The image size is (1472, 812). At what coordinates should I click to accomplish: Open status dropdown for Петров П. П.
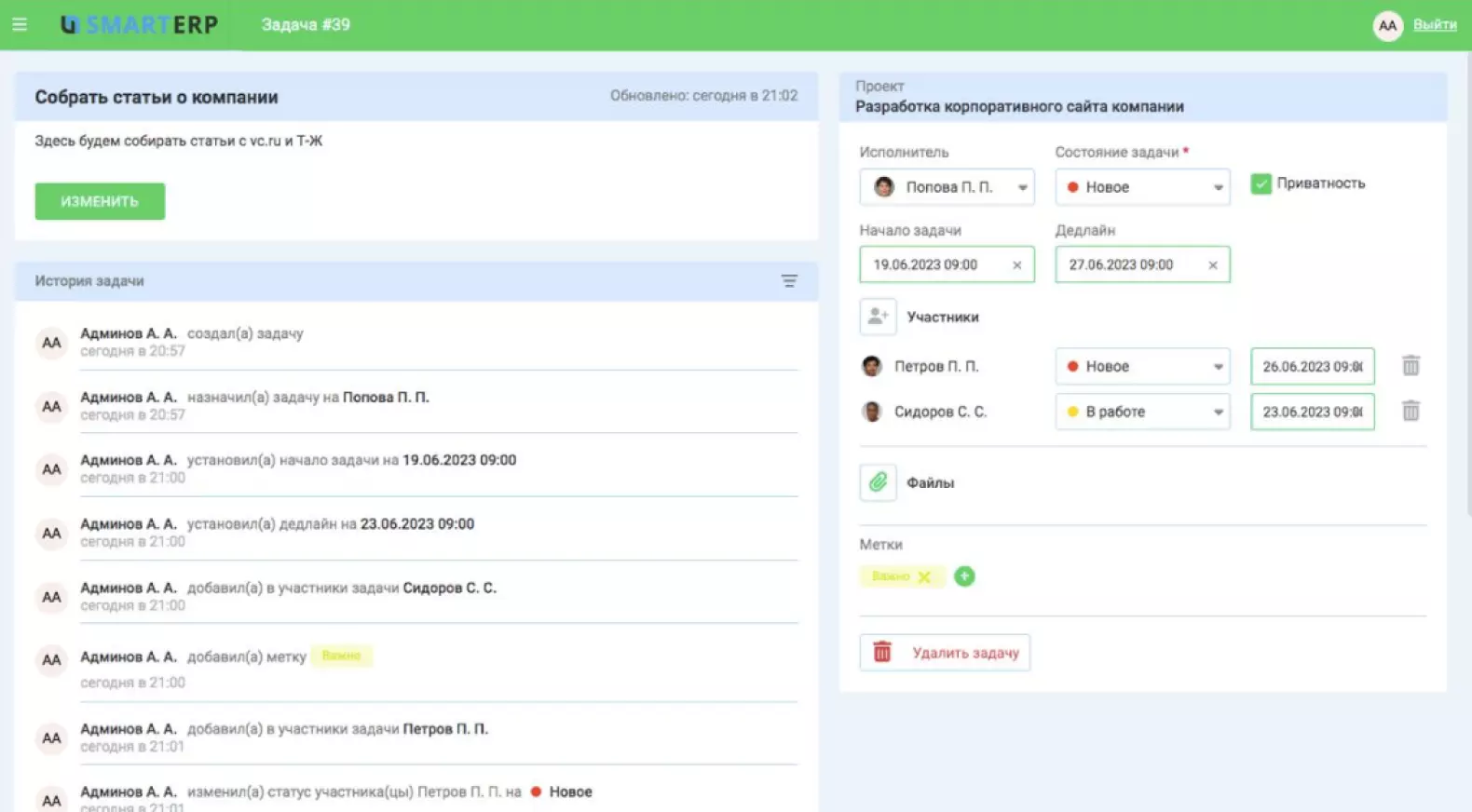[1142, 366]
